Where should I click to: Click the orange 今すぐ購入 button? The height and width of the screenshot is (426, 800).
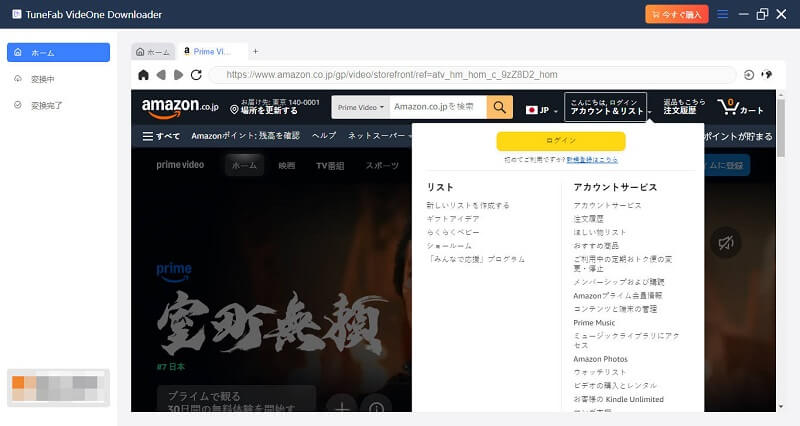point(677,14)
